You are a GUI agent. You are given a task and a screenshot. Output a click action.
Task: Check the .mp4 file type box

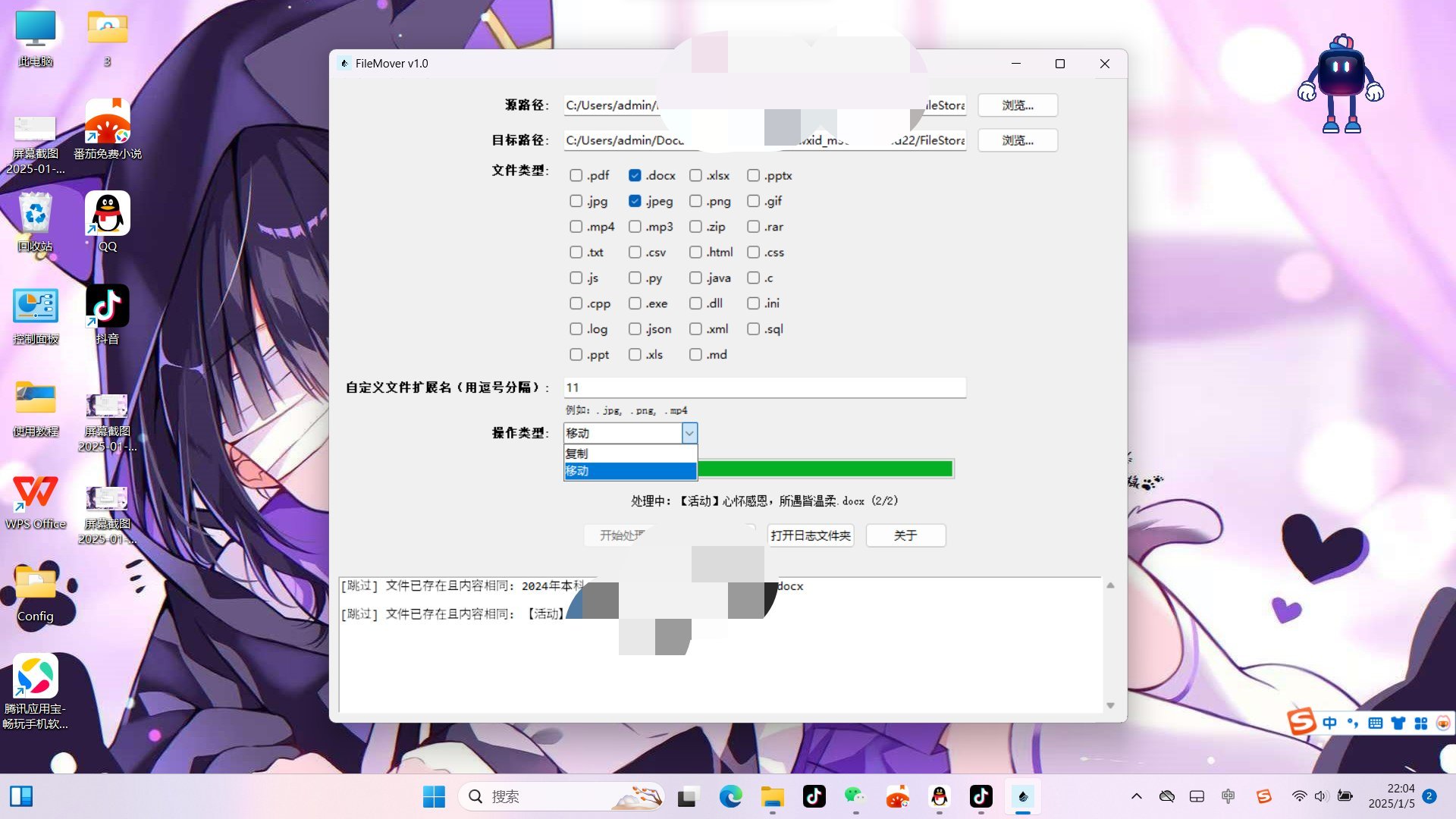(x=576, y=227)
